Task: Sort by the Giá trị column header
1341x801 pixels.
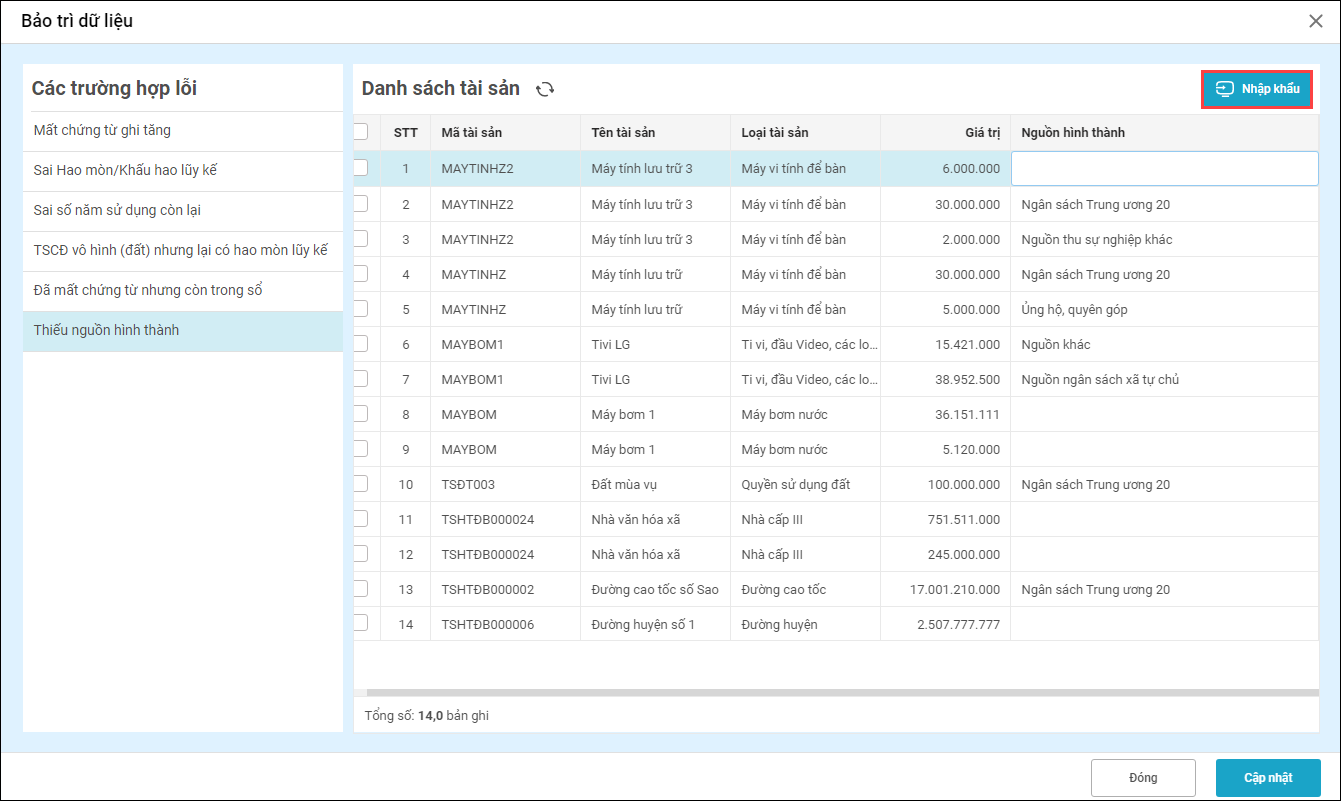Action: (974, 133)
